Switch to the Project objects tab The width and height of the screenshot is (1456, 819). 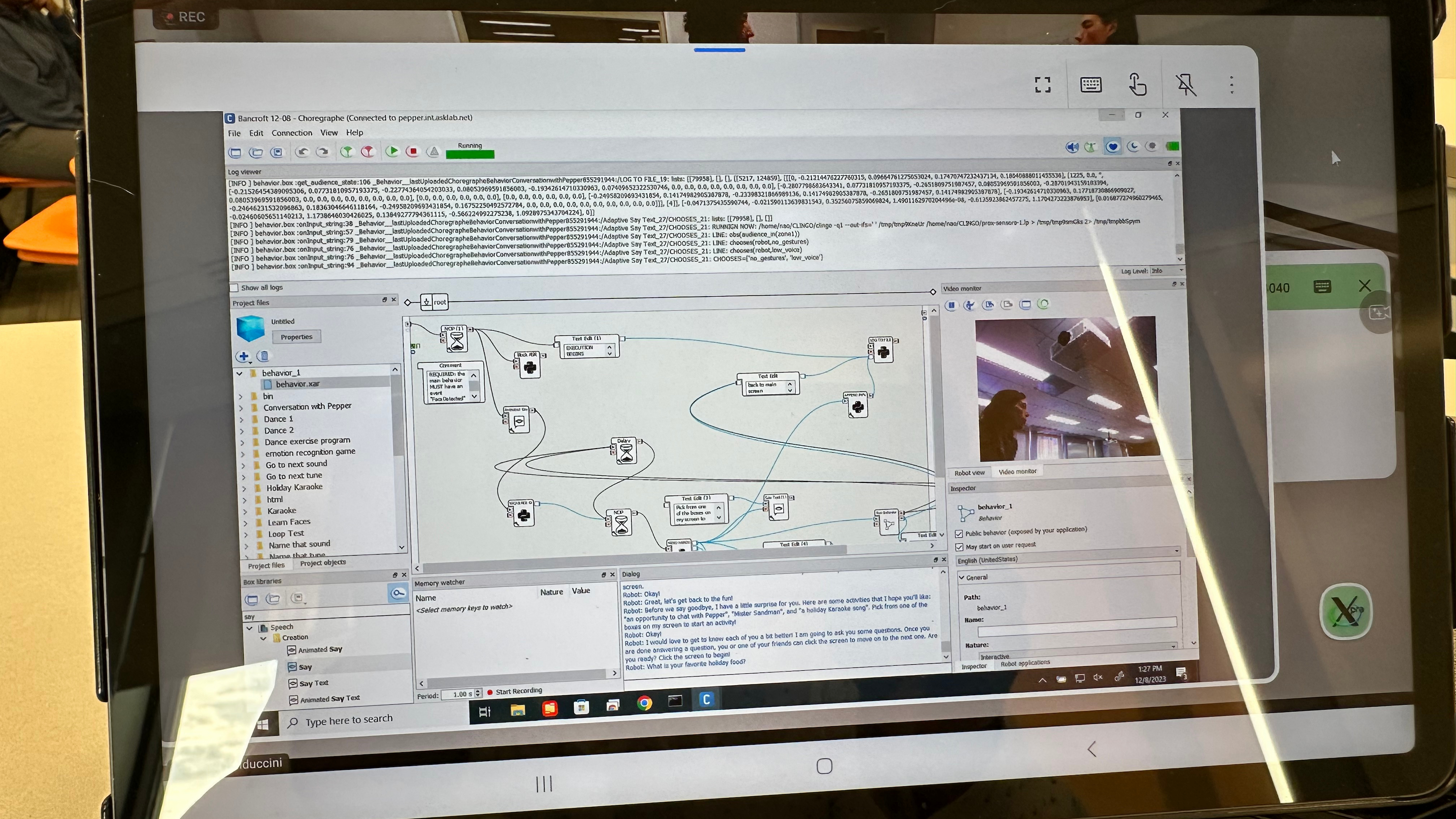323,563
